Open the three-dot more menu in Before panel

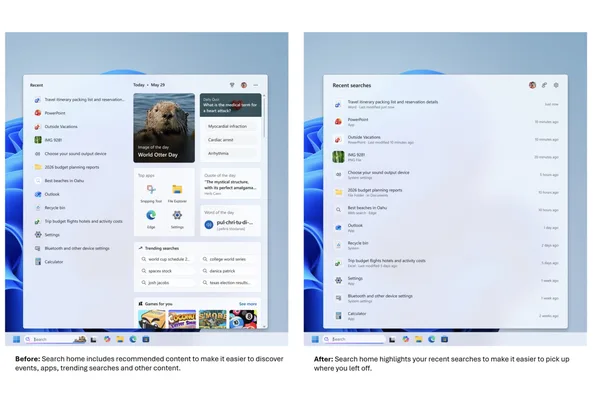pos(256,85)
